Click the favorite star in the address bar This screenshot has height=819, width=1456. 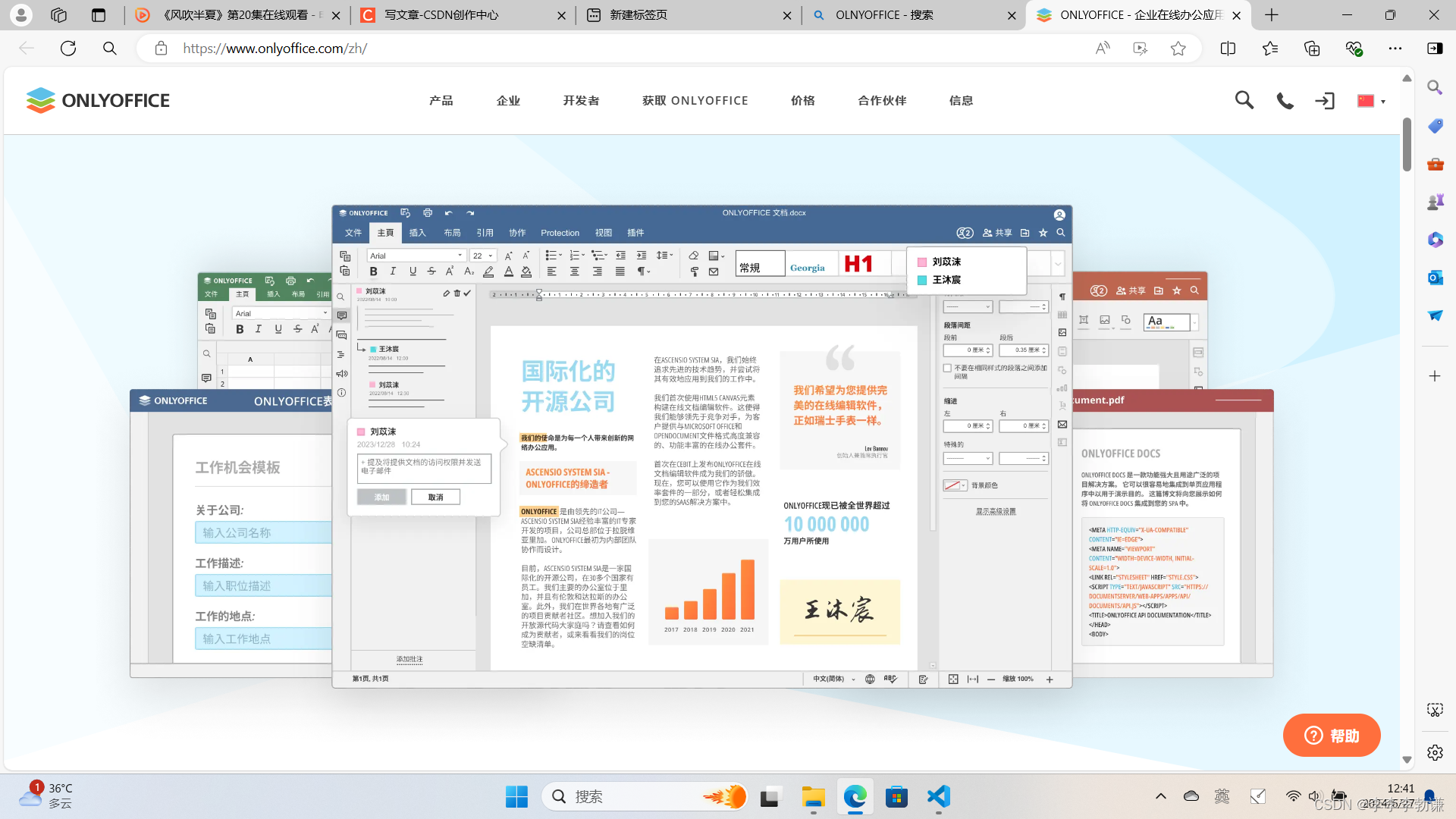[x=1178, y=49]
